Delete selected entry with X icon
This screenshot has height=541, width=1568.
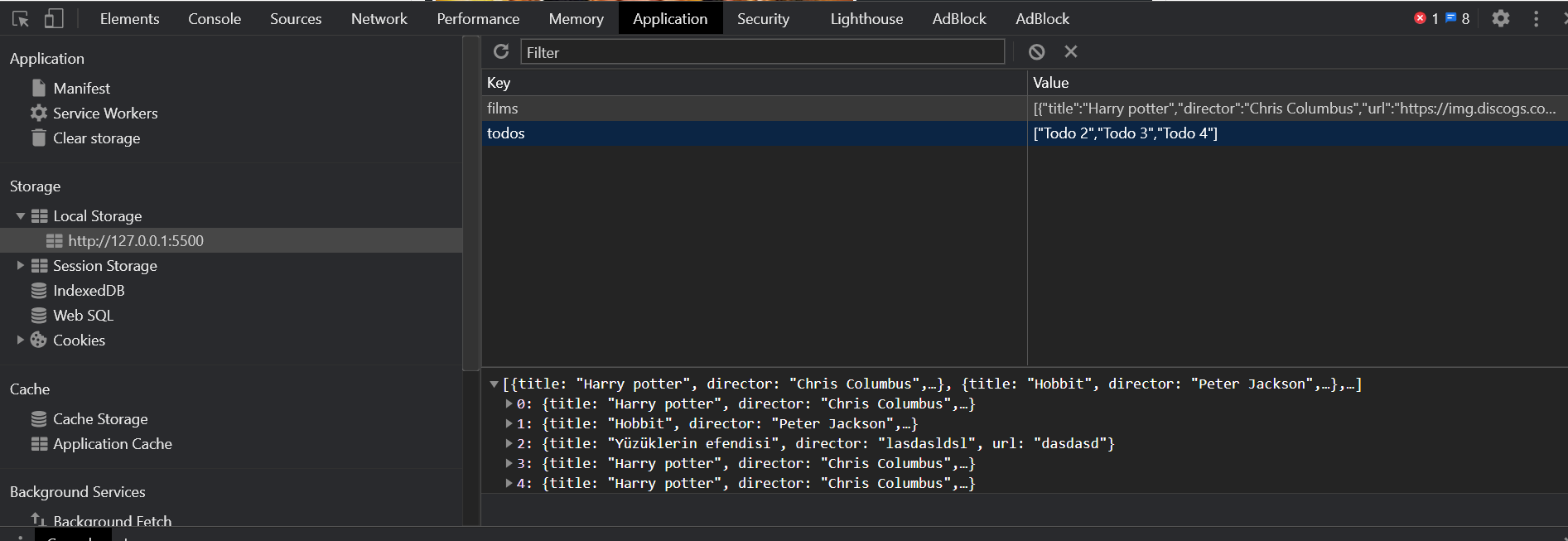tap(1071, 52)
